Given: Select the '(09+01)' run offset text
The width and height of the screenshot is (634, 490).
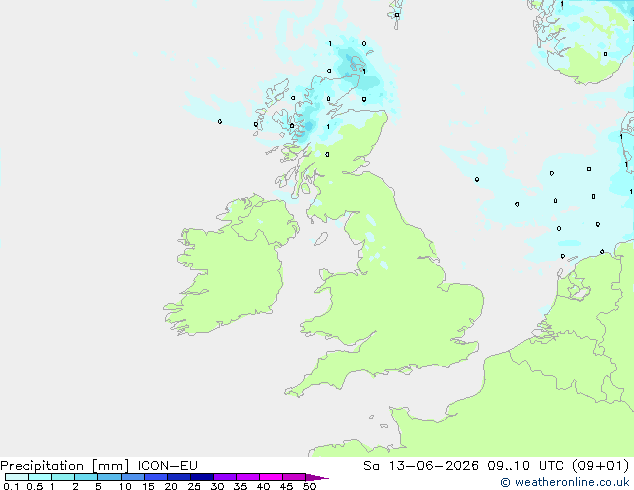Looking at the screenshot, I should tap(601, 466).
